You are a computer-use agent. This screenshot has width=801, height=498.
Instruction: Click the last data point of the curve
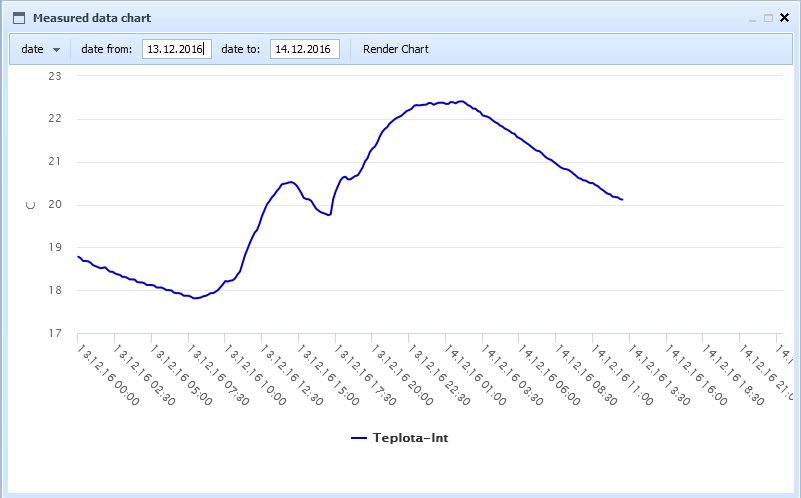point(622,200)
